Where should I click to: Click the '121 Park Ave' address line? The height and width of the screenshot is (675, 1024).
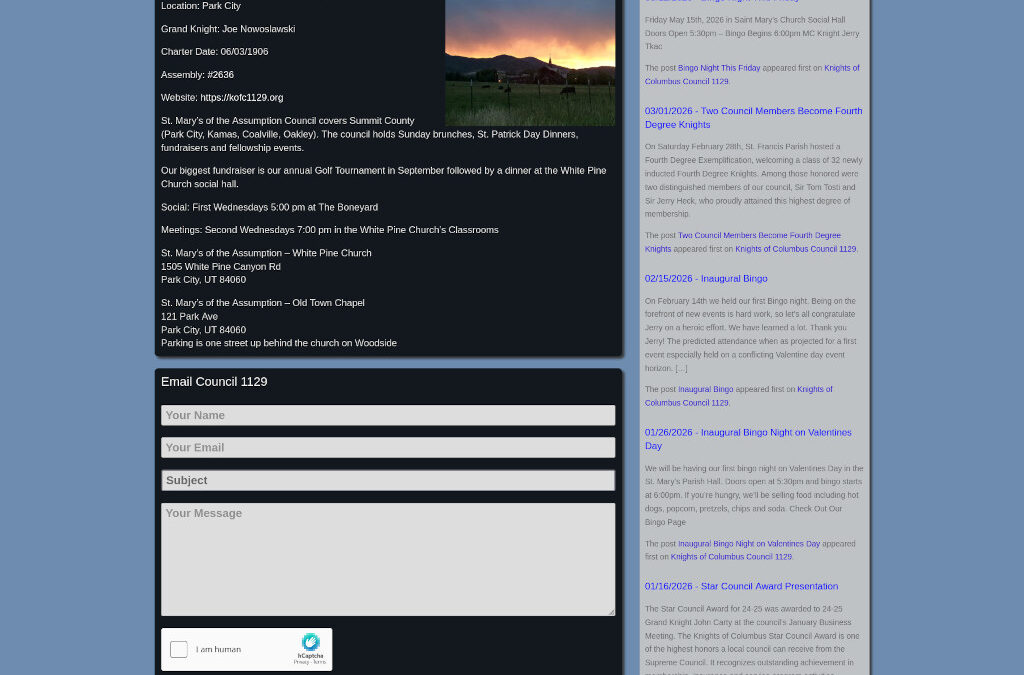coord(189,317)
